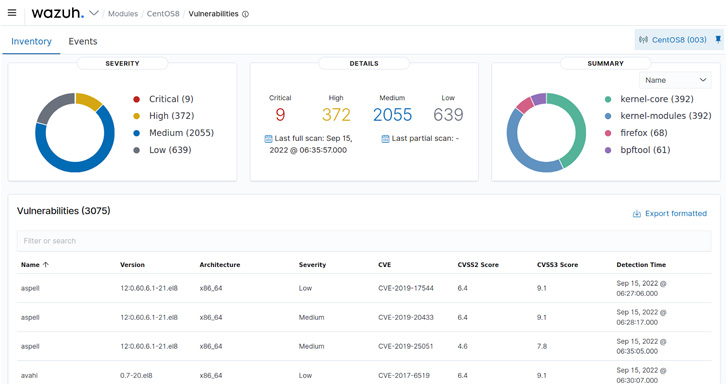The width and height of the screenshot is (728, 384).
Task: Click the Vulnerabilities (3075) heading
Action: coord(64,211)
